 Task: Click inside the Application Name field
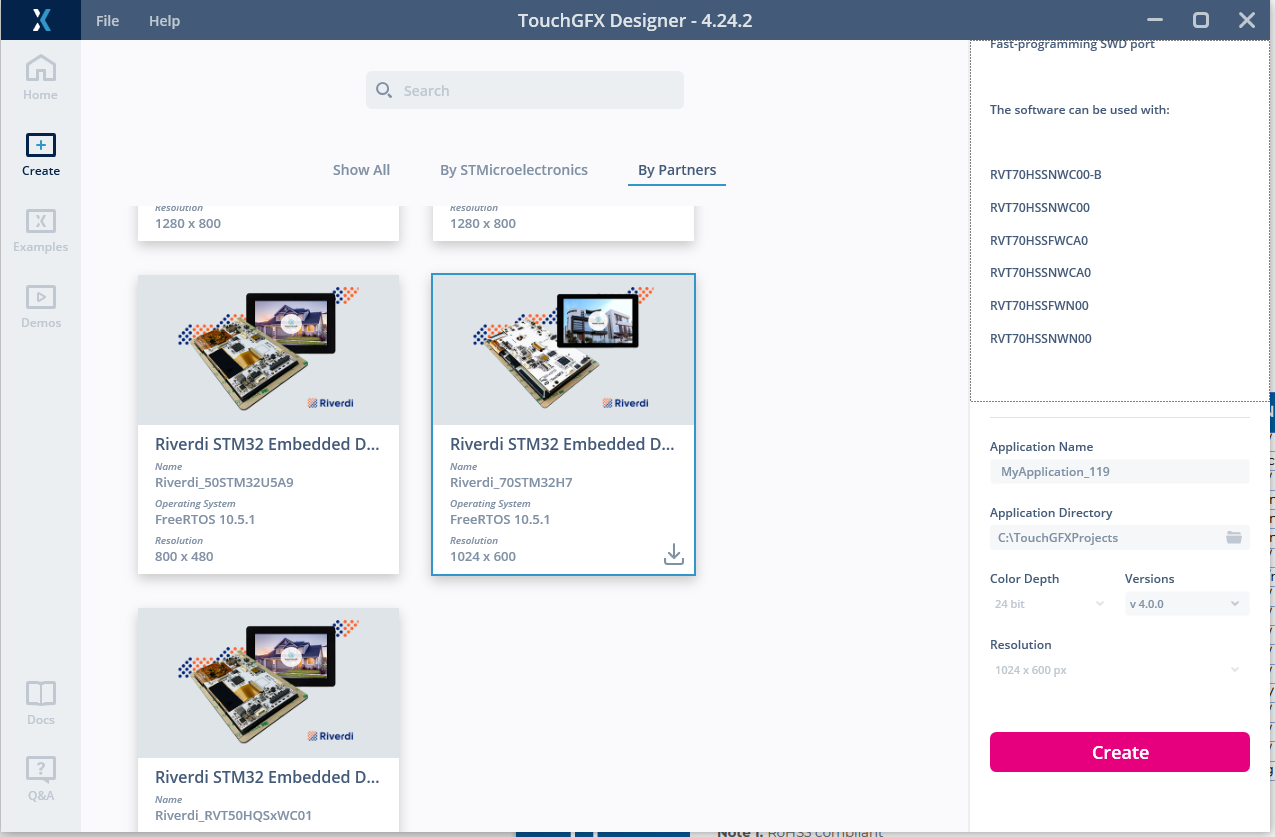tap(1119, 470)
